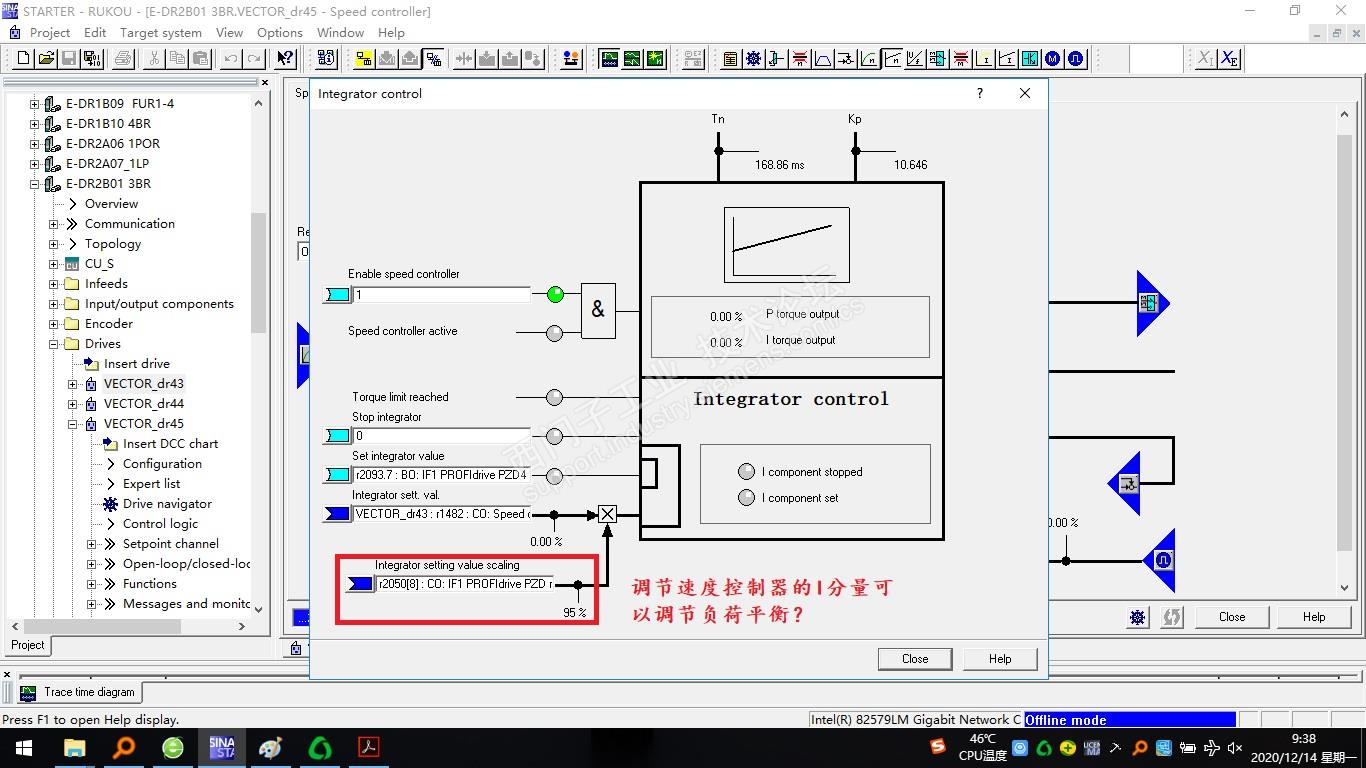The height and width of the screenshot is (768, 1366).
Task: Open the STARTER app in the taskbar
Action: tap(222, 747)
